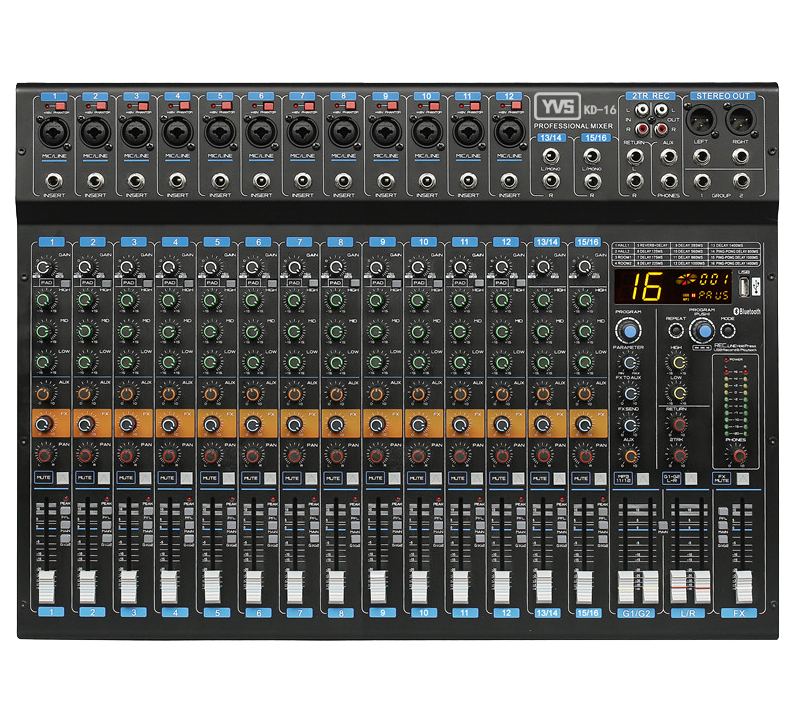Click the channel 1 GAIN knob
Viewport: 796px width, 722px height.
[43, 268]
